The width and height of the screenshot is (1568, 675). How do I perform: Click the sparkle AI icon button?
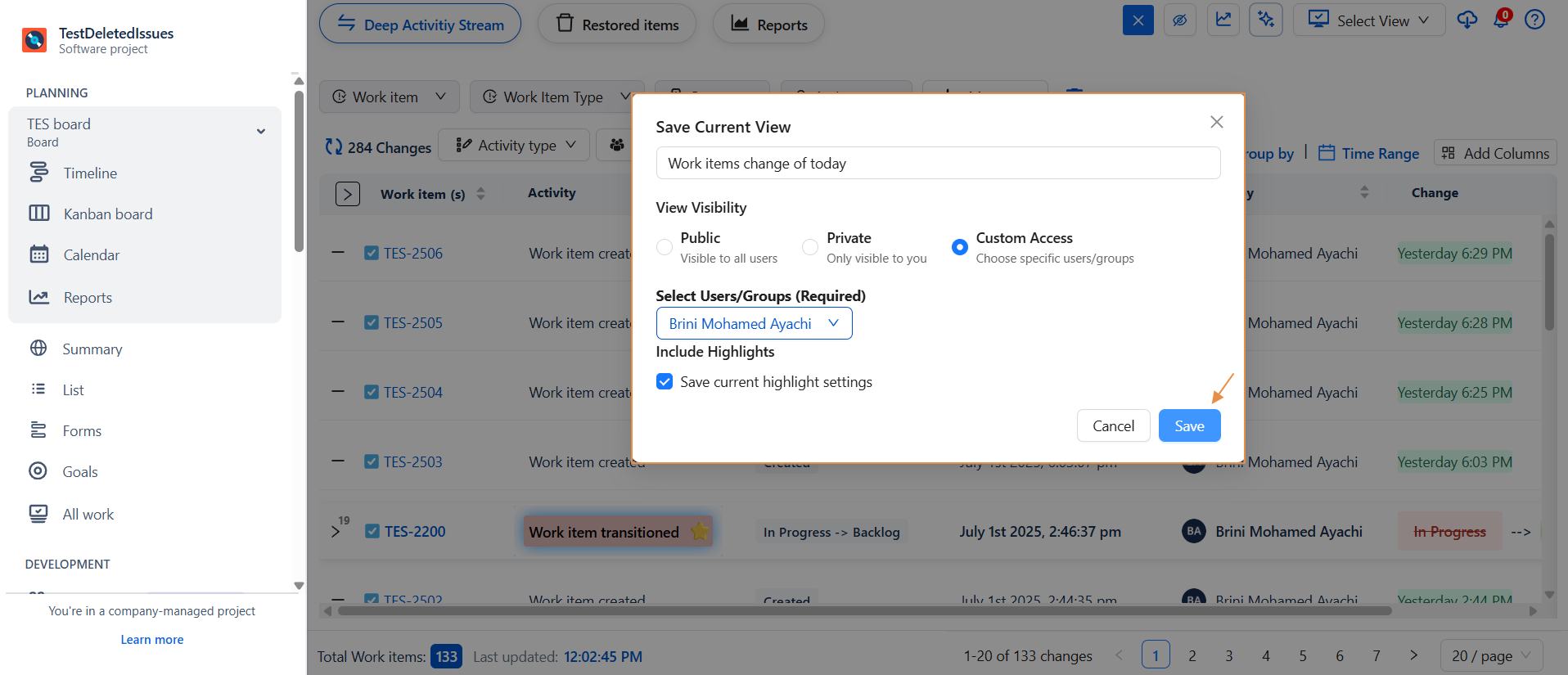pyautogui.click(x=1266, y=20)
